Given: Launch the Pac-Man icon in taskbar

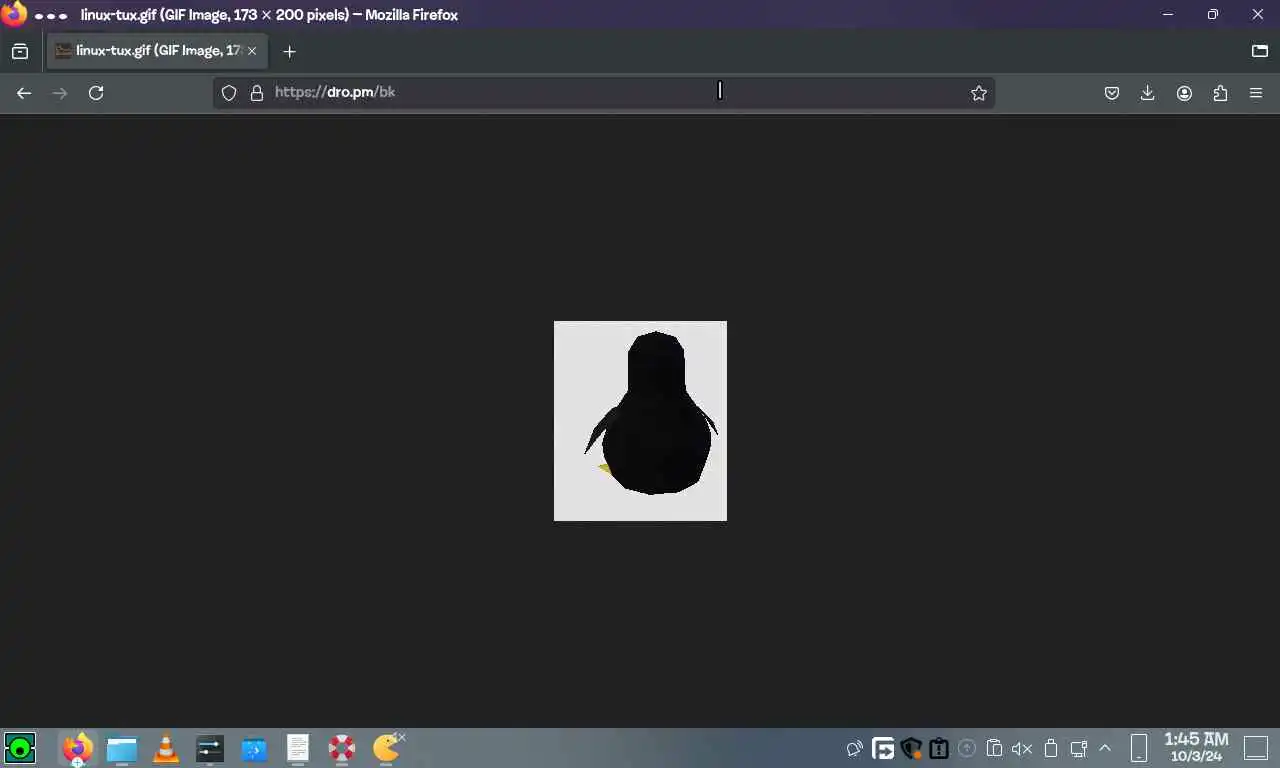Looking at the screenshot, I should tap(387, 747).
